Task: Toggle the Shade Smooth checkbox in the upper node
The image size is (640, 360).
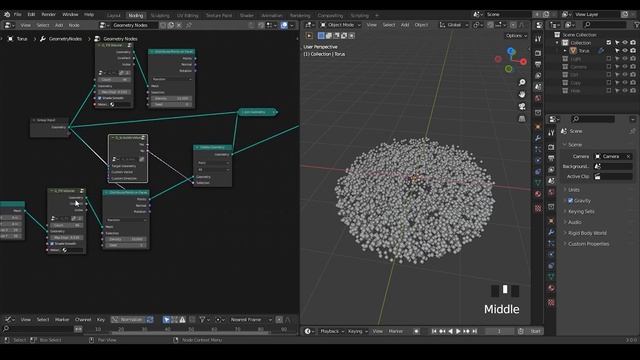Action: (99, 98)
